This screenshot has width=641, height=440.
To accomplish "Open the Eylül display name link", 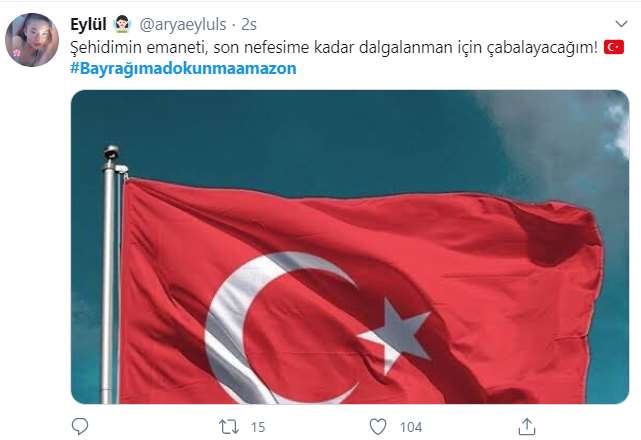I will coord(88,25).
